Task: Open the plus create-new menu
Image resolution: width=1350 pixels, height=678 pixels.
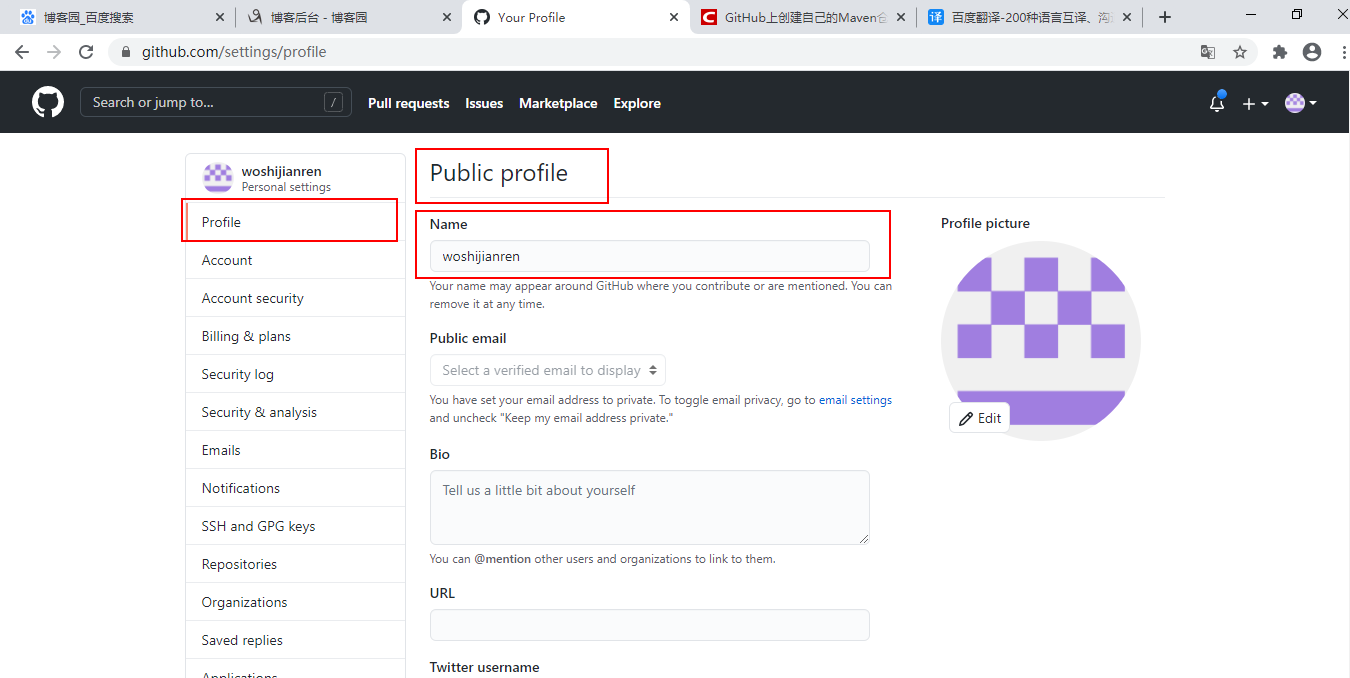Action: tap(1255, 103)
